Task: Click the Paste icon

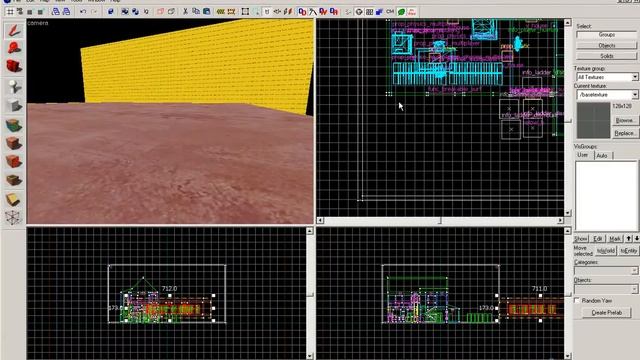Action: [x=207, y=12]
